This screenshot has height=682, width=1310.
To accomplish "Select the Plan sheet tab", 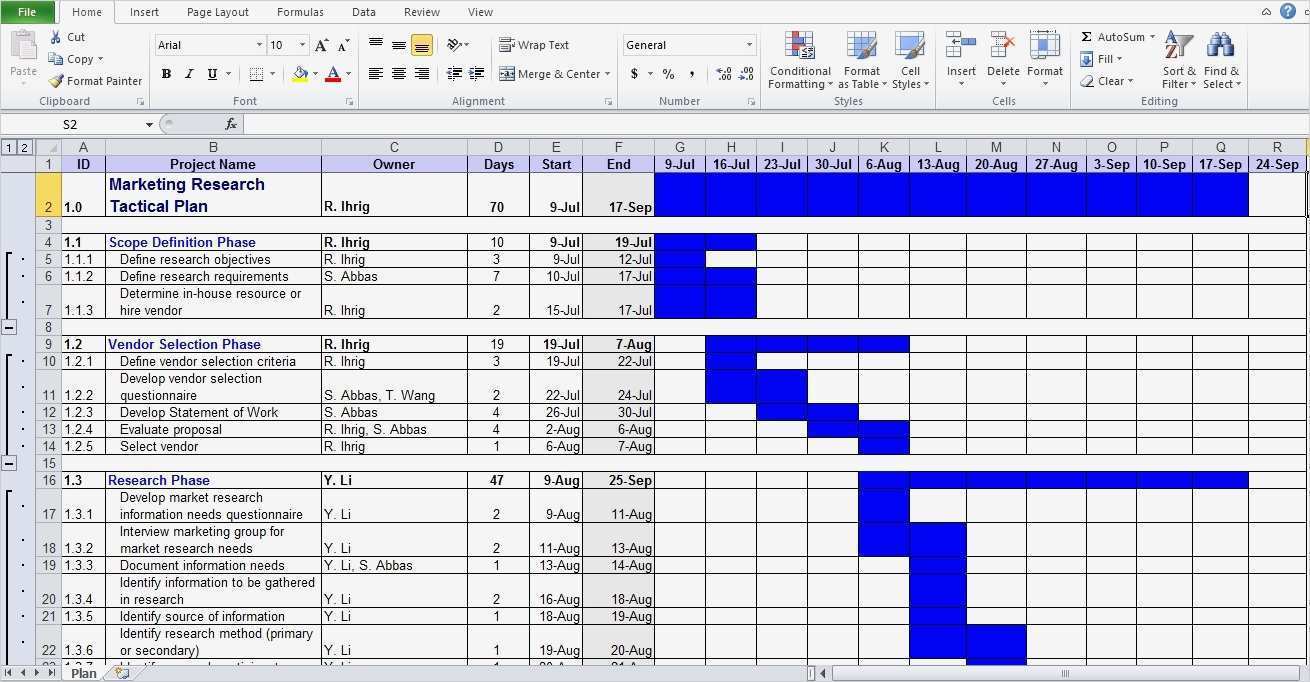I will 82,672.
